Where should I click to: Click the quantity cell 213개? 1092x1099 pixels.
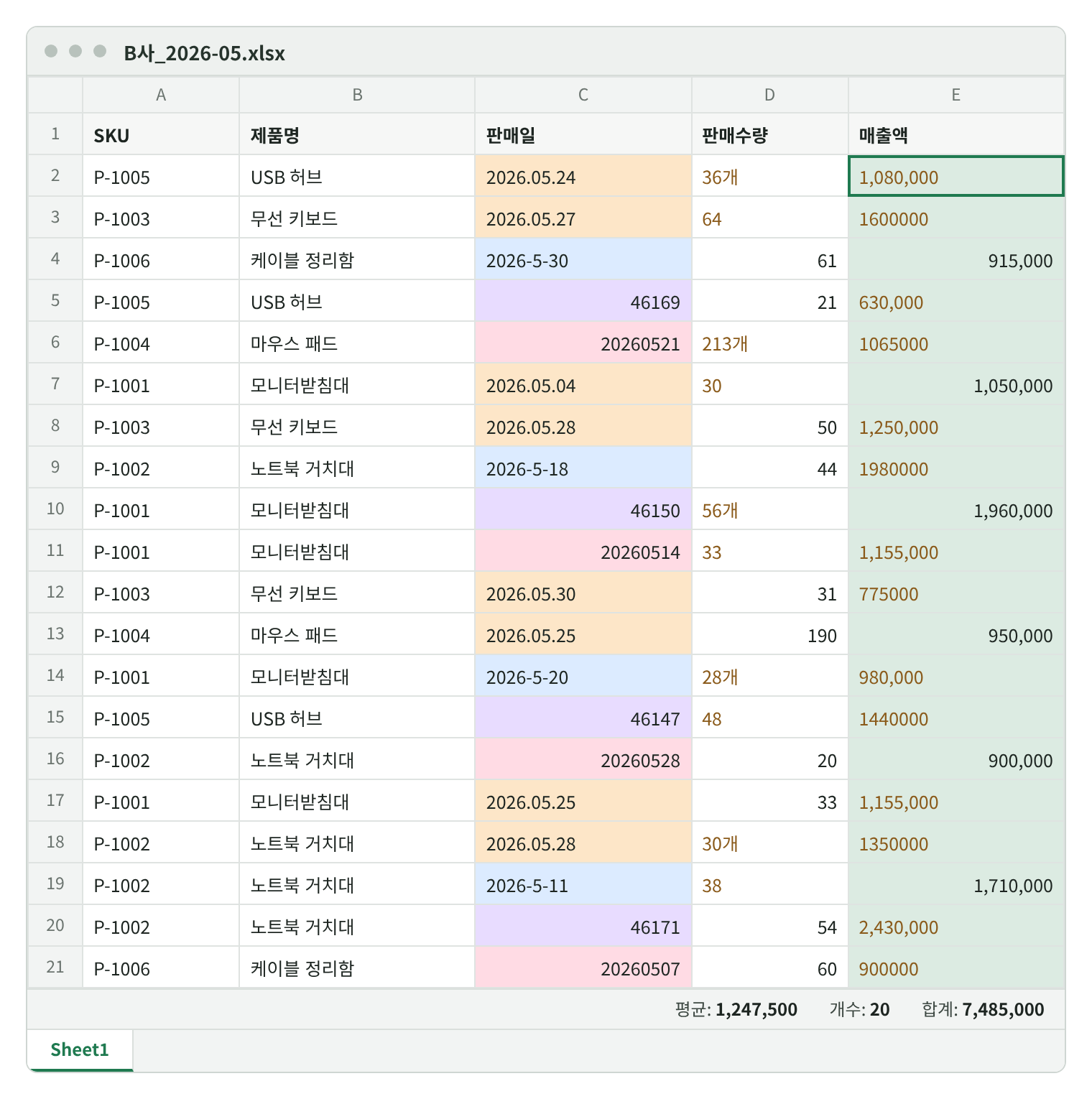tap(770, 343)
